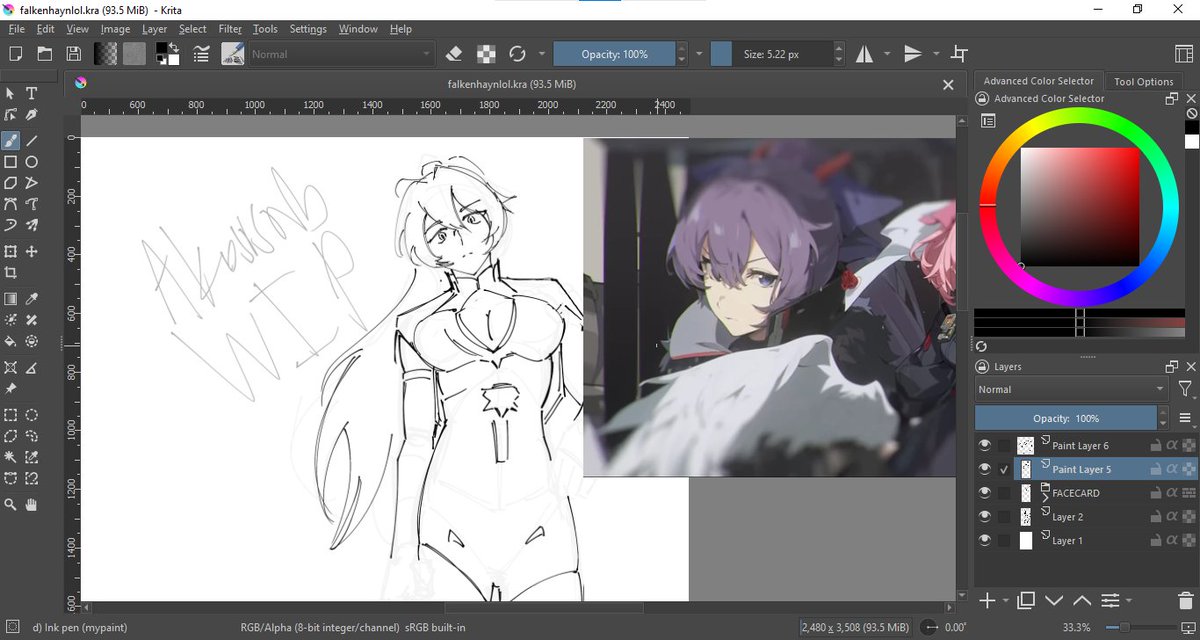The height and width of the screenshot is (640, 1200).
Task: Open the brush settings editor
Action: click(x=202, y=54)
